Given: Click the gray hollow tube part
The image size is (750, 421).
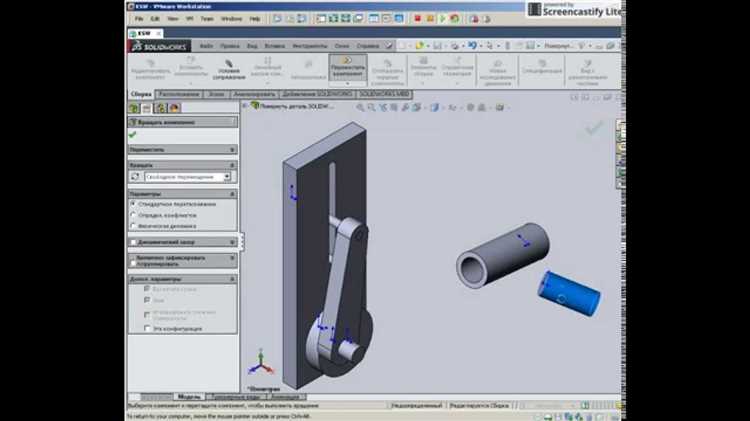Looking at the screenshot, I should [502, 255].
